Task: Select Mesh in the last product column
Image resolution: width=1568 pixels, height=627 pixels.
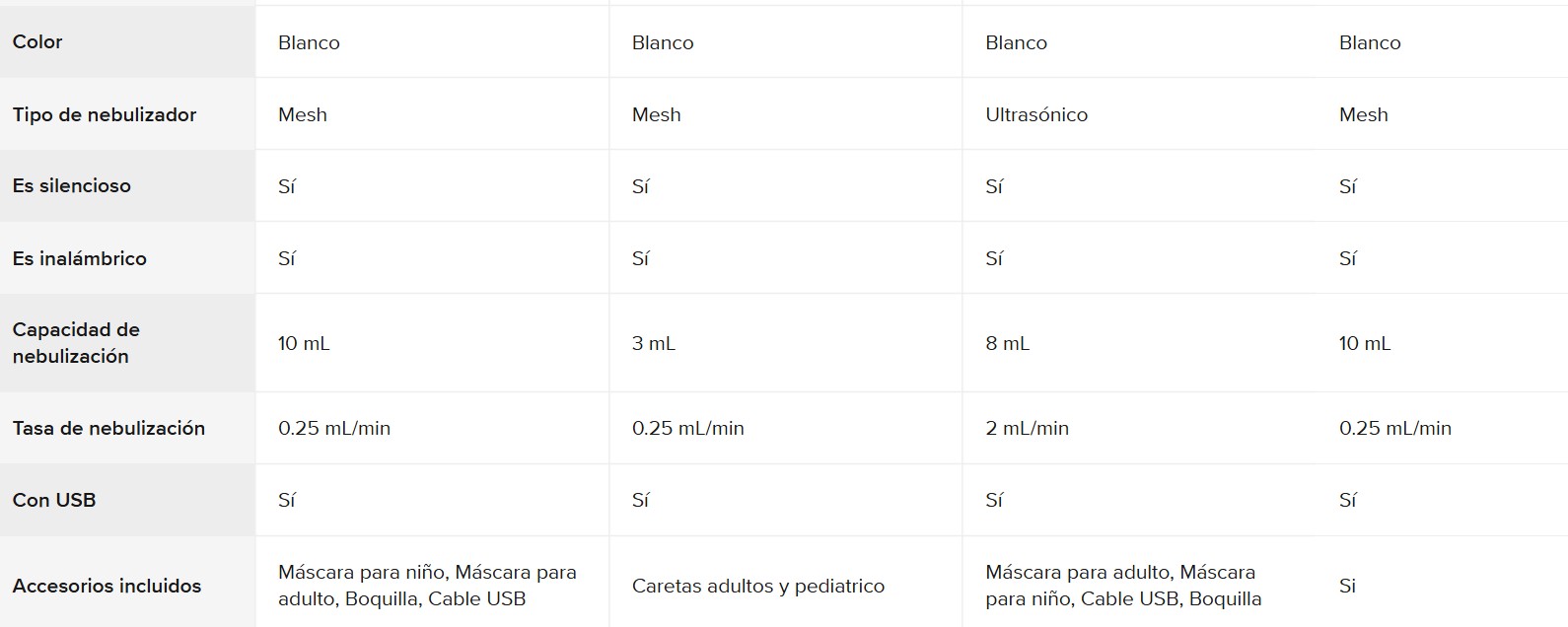Action: pyautogui.click(x=1364, y=114)
